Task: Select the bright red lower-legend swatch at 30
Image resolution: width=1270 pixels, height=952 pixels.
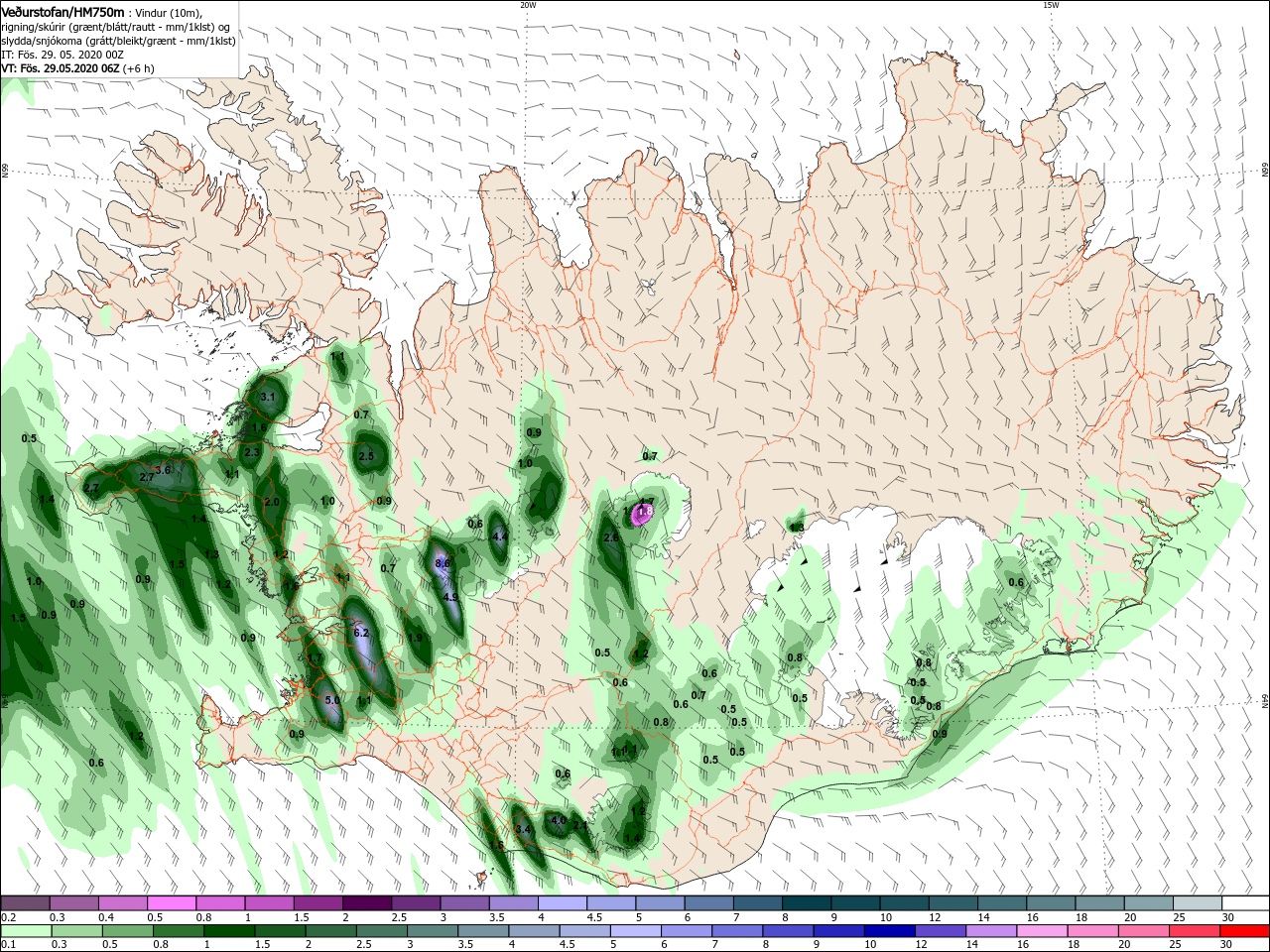Action: [x=1245, y=931]
